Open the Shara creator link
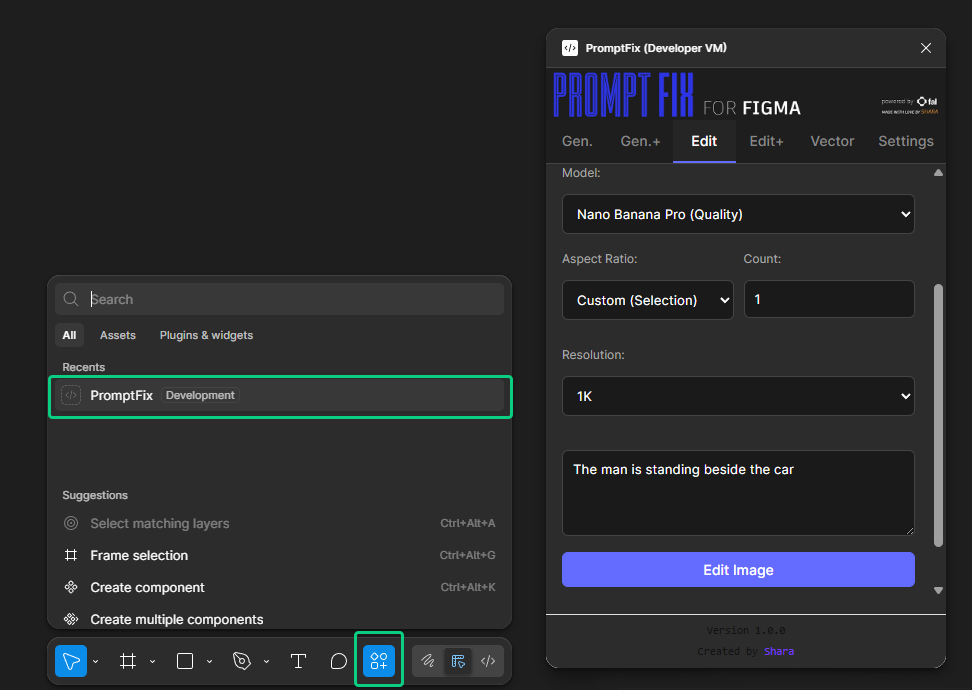Image resolution: width=972 pixels, height=690 pixels. [779, 651]
